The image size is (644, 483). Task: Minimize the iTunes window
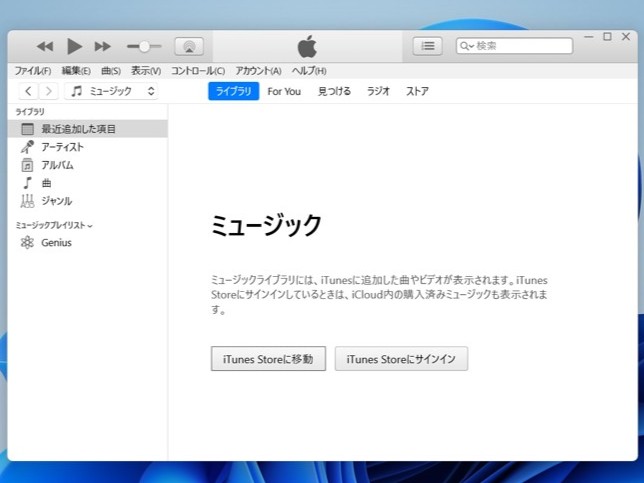(589, 37)
